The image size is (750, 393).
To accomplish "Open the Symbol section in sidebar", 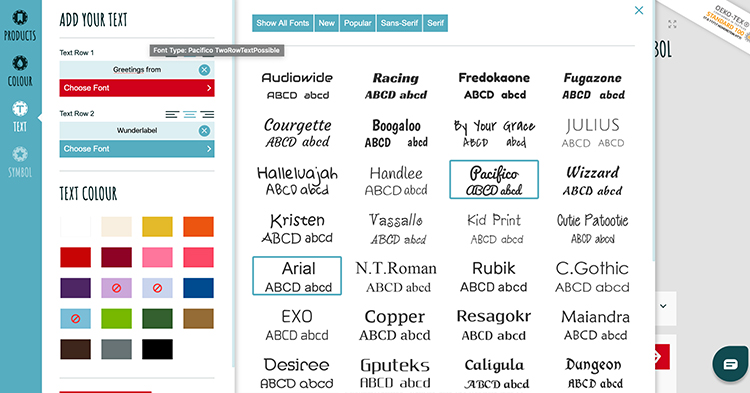I will [x=20, y=163].
